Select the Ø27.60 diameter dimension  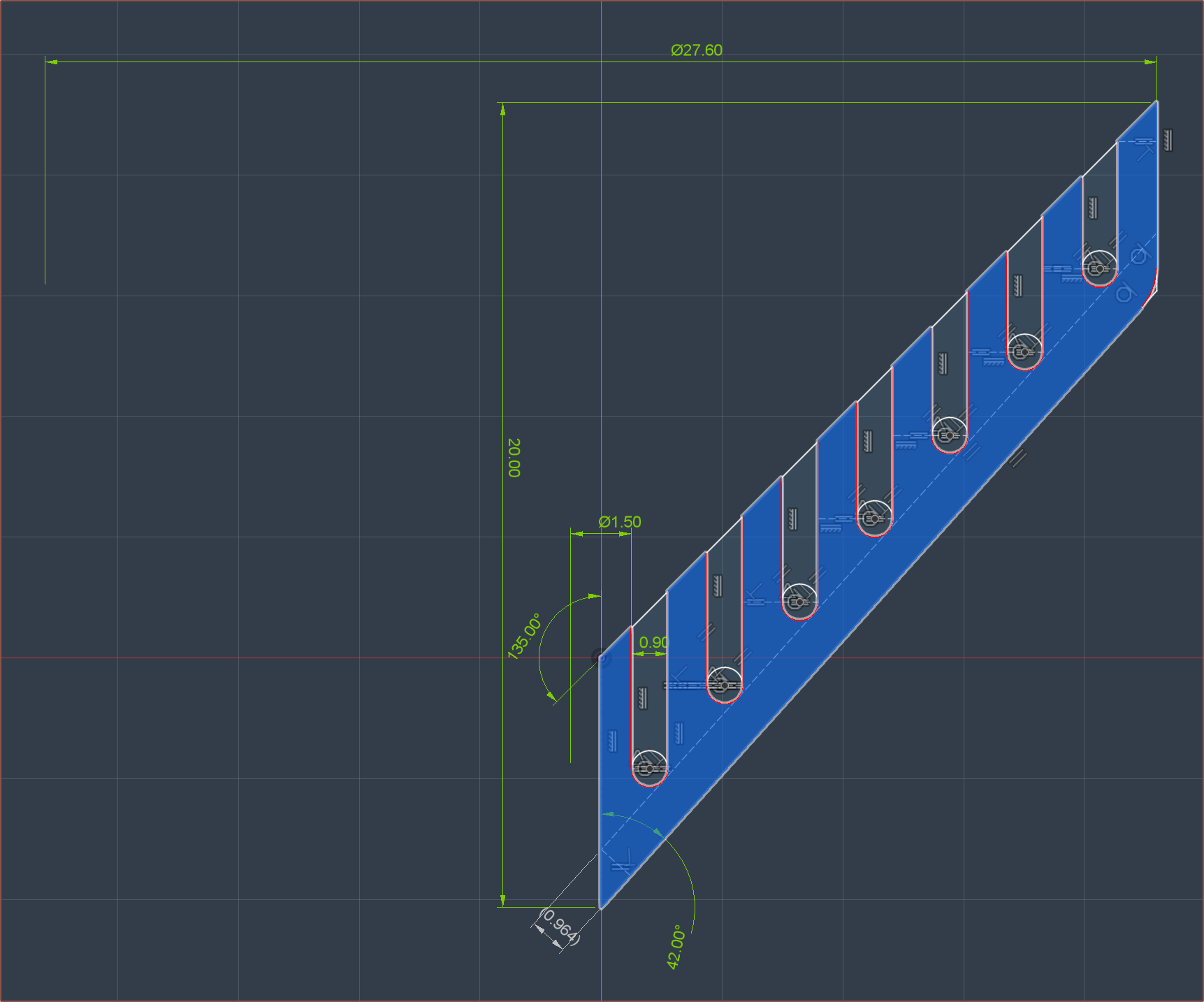(696, 50)
